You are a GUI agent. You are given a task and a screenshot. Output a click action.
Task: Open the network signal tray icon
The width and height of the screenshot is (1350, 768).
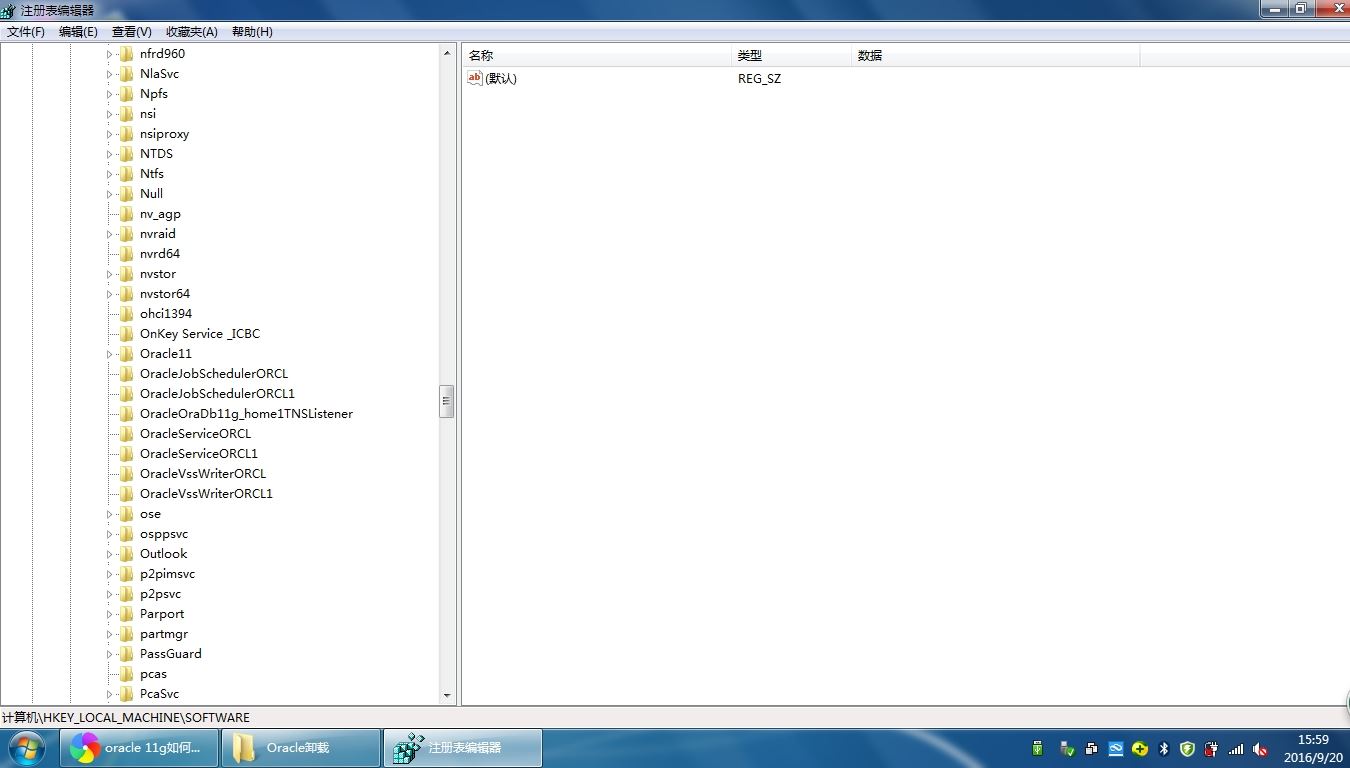coord(1236,749)
